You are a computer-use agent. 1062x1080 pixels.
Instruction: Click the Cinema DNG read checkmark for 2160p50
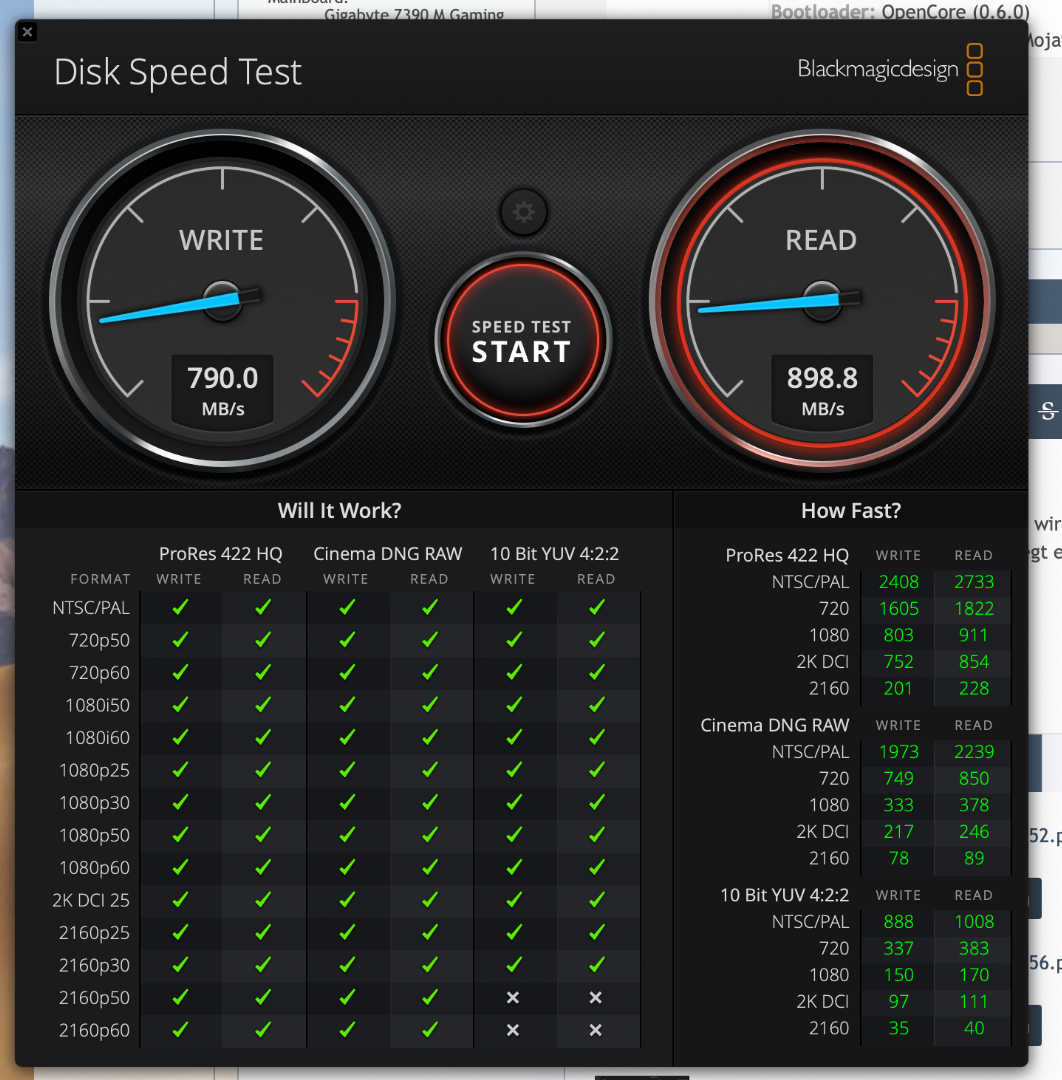[x=430, y=997]
